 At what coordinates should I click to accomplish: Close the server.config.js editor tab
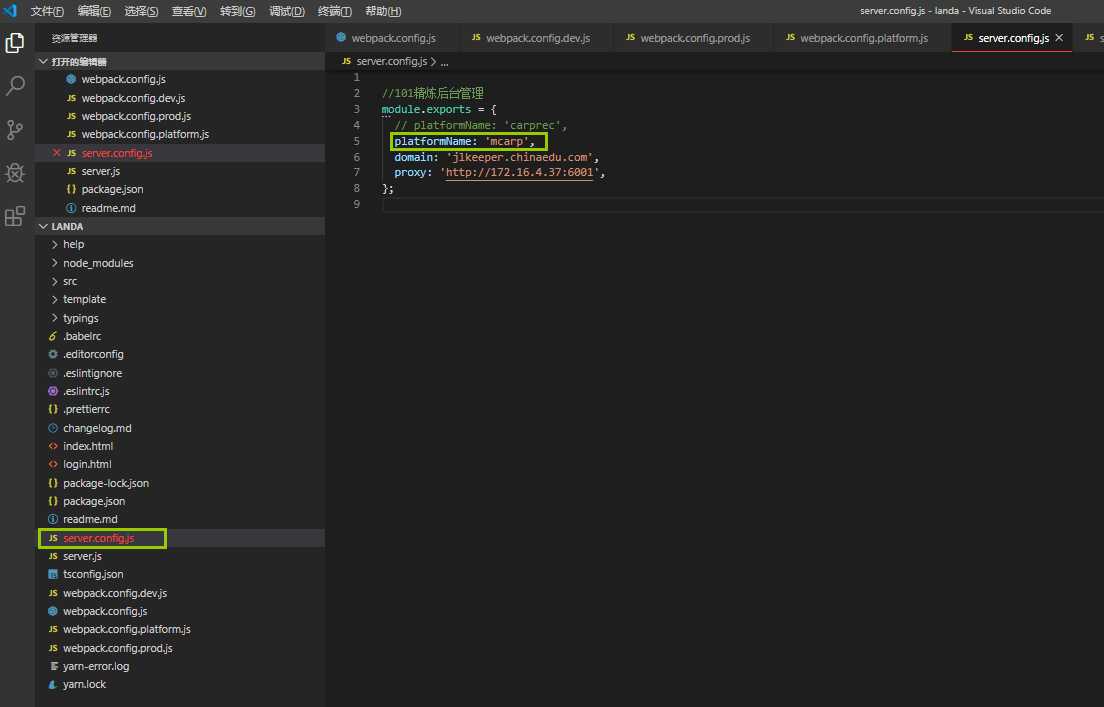click(1059, 38)
